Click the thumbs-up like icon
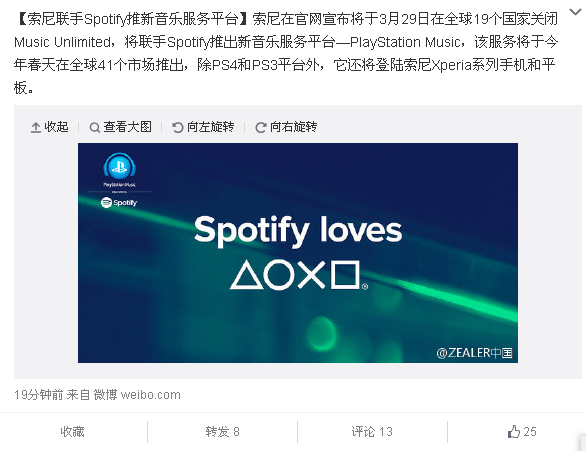 click(x=514, y=432)
